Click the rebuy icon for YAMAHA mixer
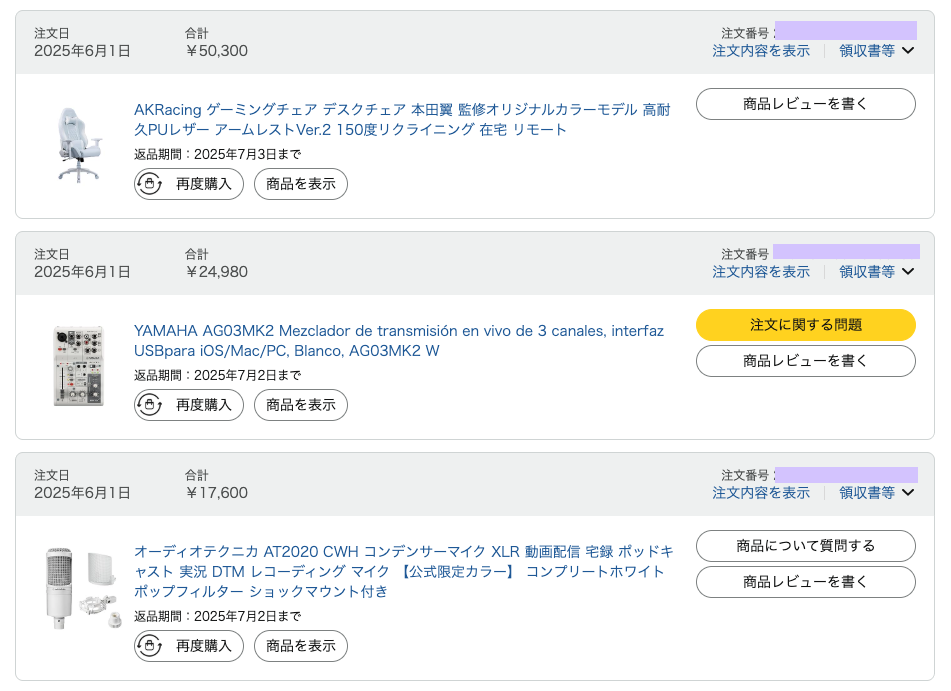This screenshot has width=951, height=691. 150,405
